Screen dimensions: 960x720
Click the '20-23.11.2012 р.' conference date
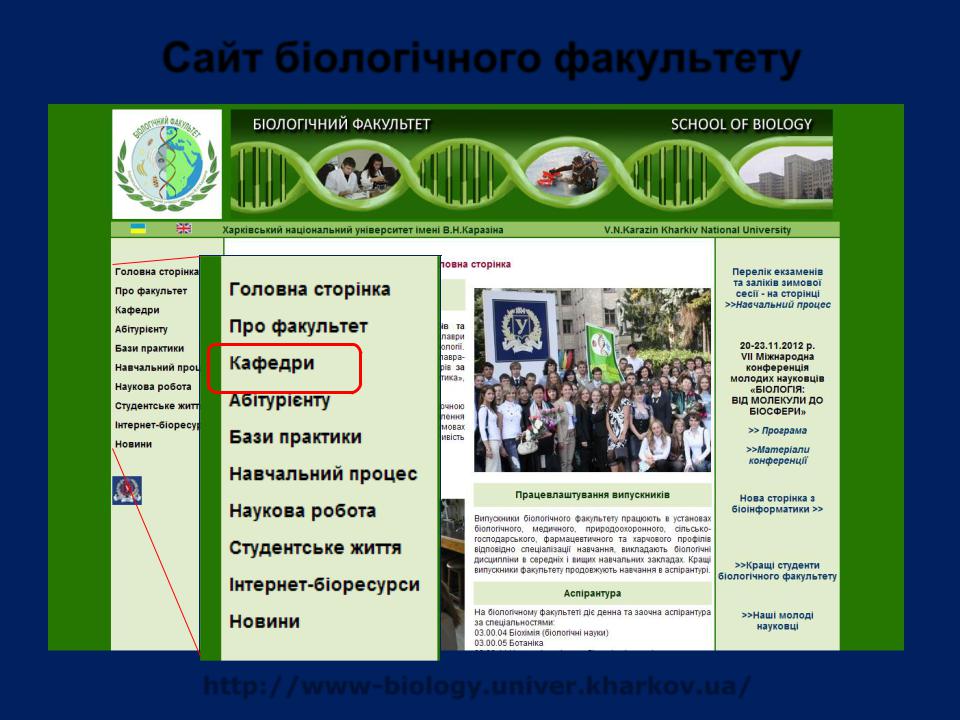coord(778,345)
